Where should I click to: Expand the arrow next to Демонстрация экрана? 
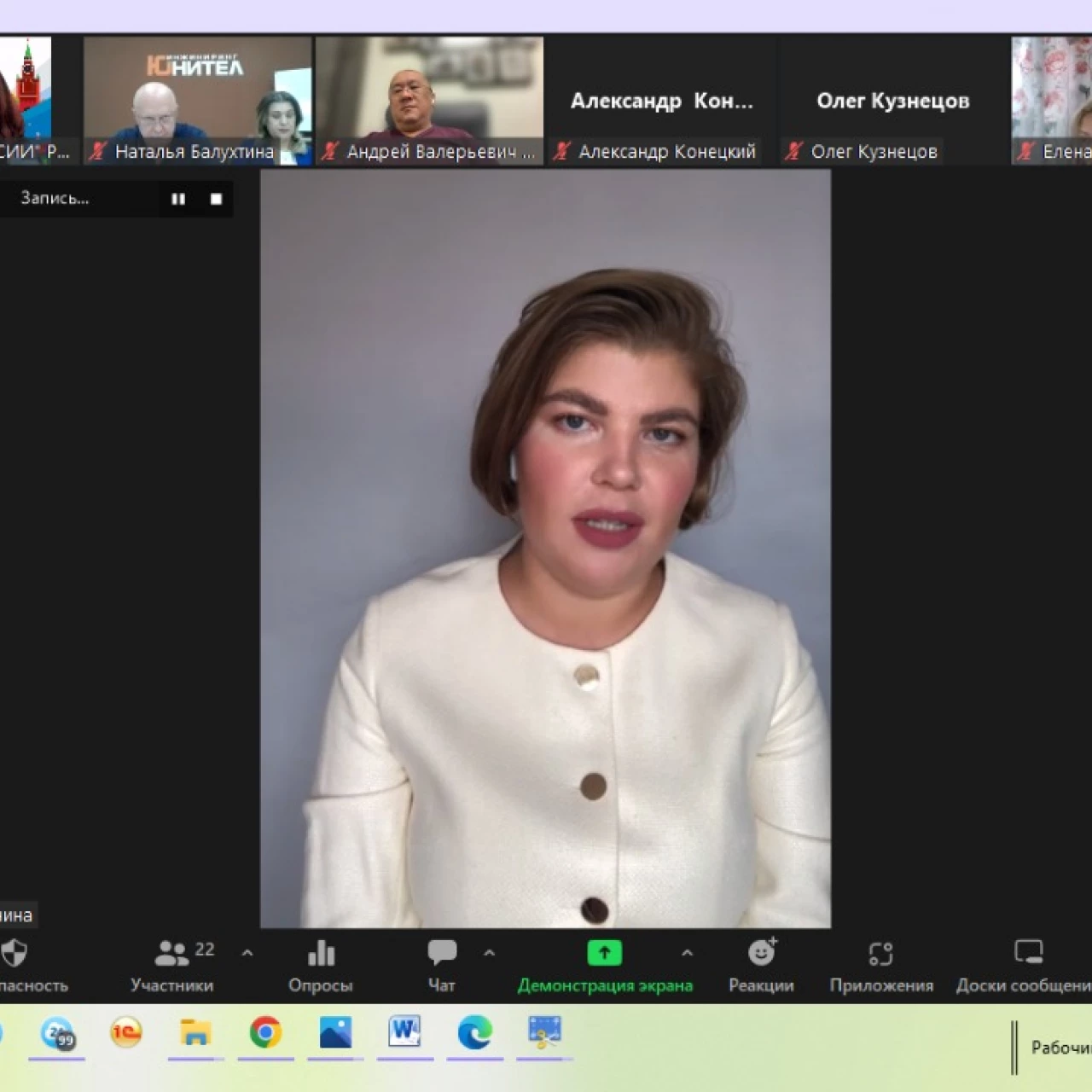tap(687, 953)
